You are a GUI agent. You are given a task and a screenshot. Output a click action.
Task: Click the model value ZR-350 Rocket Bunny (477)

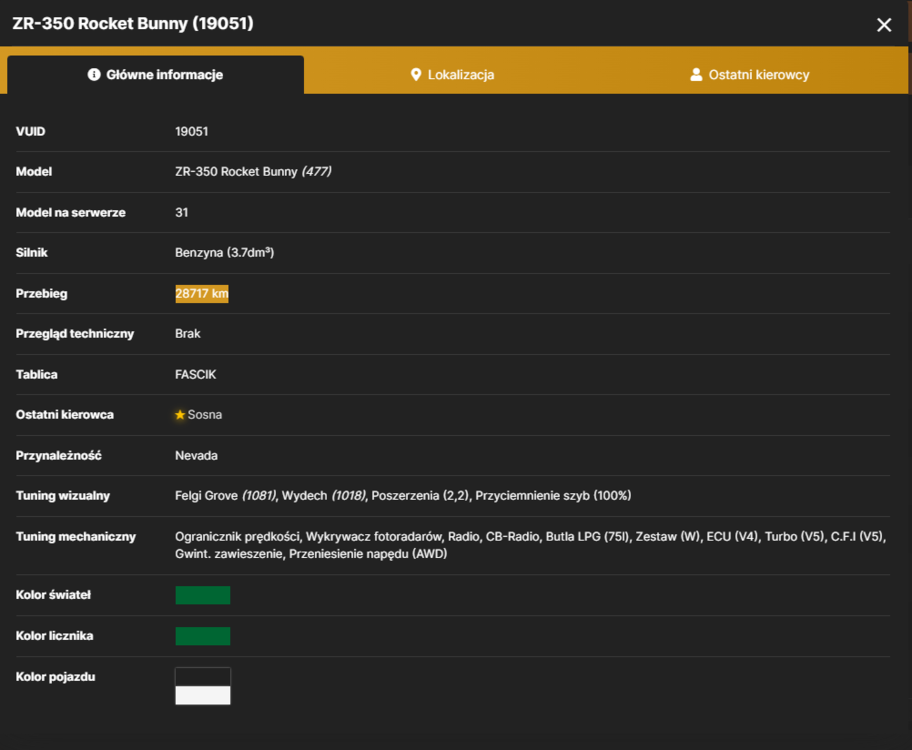253,172
